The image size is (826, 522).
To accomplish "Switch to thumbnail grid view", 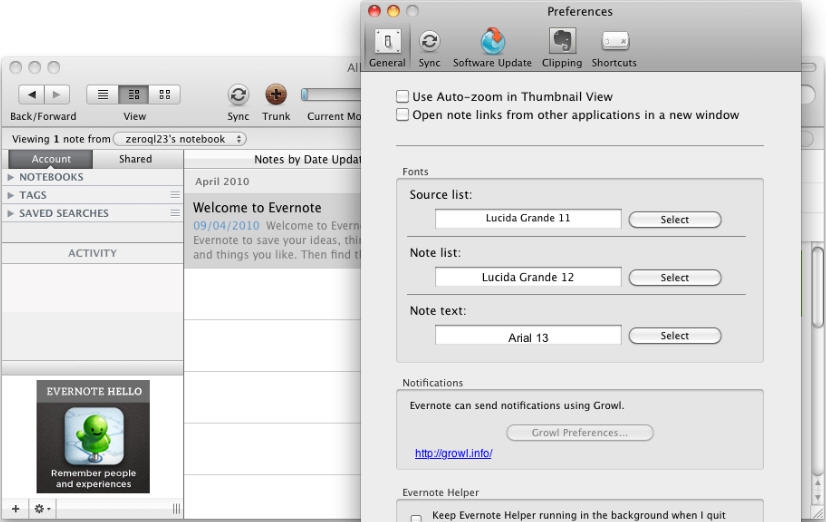I will coord(165,95).
